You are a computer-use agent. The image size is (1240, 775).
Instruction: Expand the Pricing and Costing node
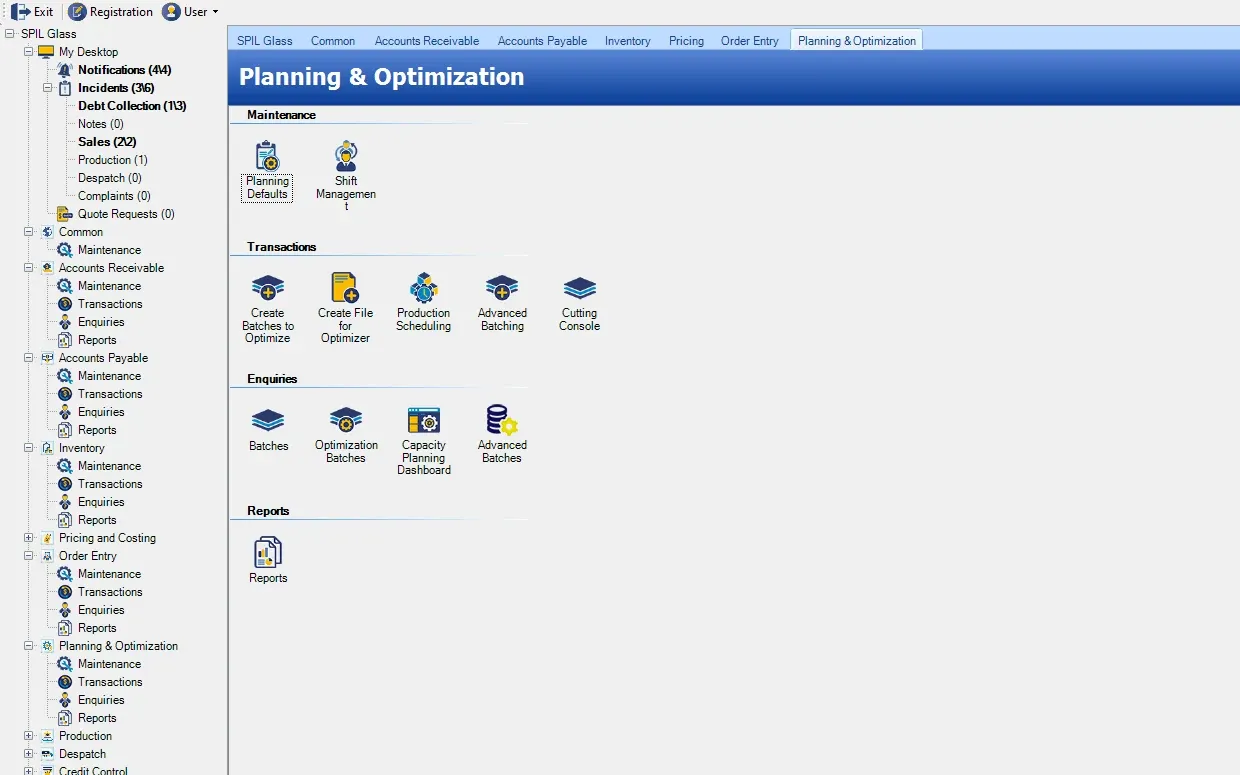pyautogui.click(x=29, y=538)
